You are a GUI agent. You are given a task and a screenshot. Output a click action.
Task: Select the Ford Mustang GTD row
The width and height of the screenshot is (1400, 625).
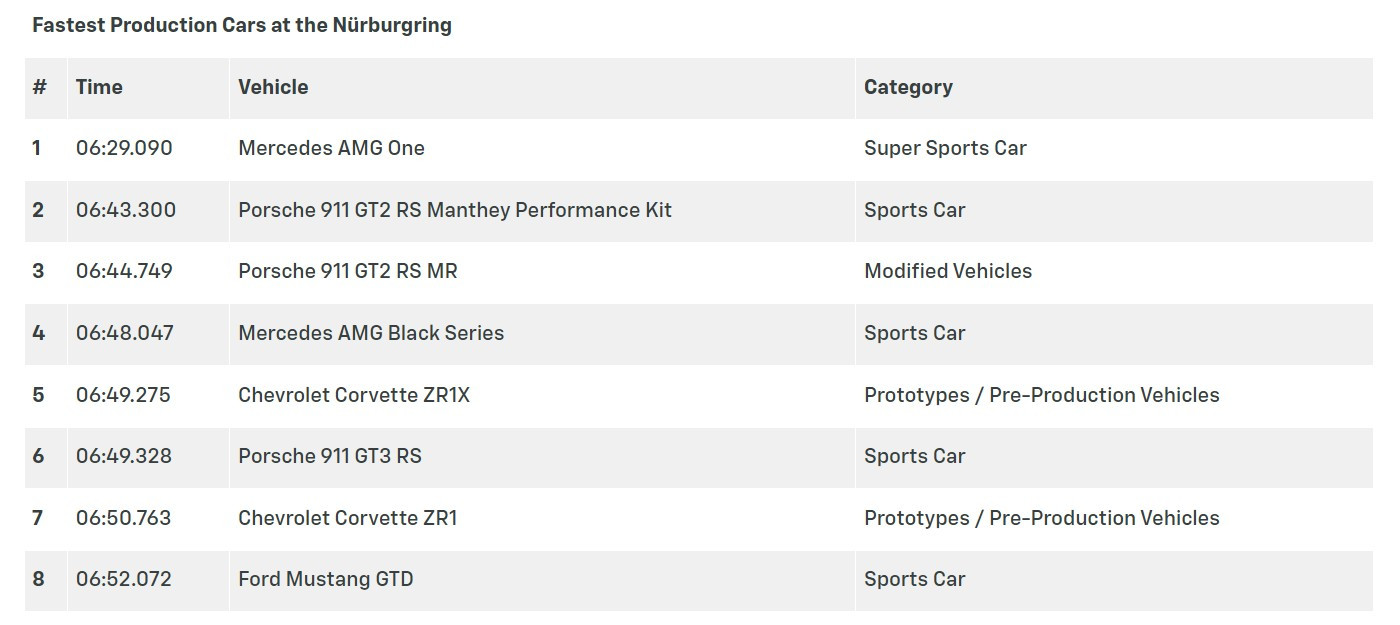pyautogui.click(x=326, y=579)
